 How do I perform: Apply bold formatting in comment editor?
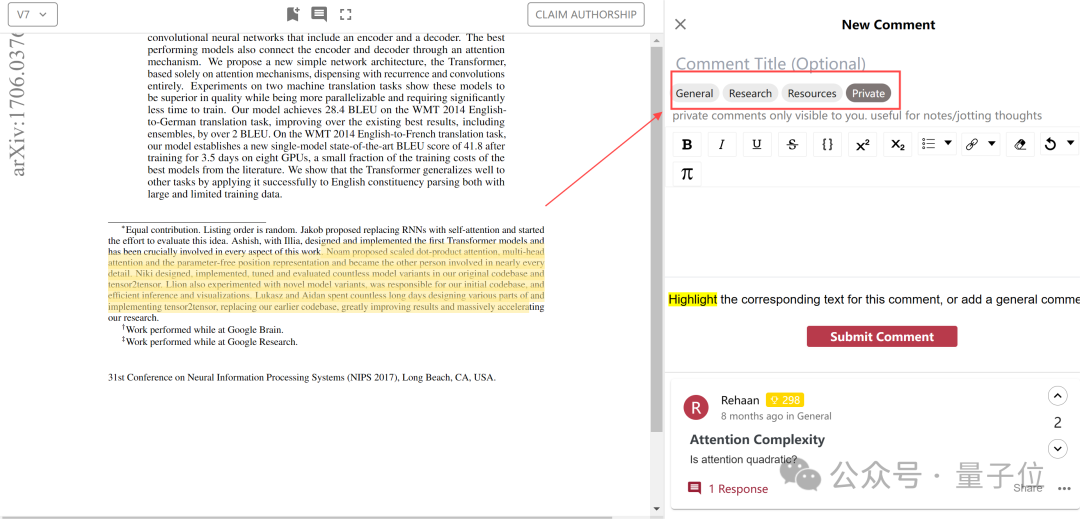tap(687, 144)
